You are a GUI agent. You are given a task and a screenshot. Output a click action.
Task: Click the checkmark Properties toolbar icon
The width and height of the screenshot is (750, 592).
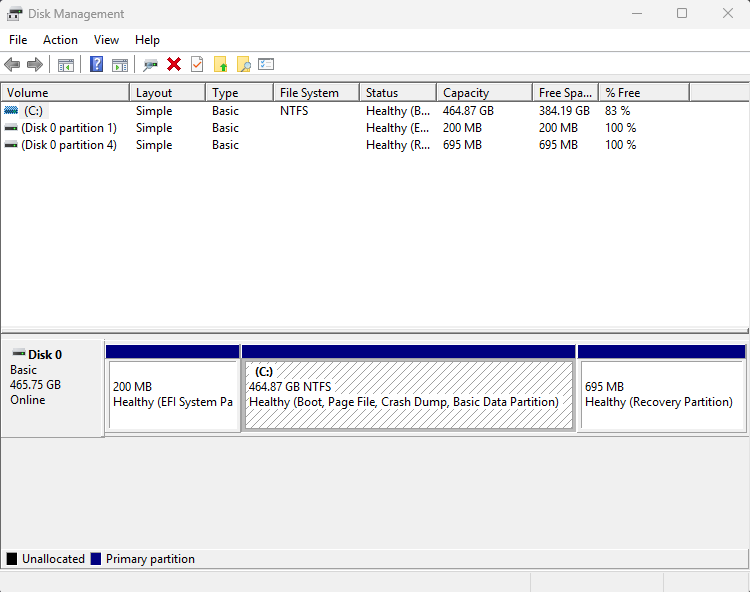tap(197, 64)
